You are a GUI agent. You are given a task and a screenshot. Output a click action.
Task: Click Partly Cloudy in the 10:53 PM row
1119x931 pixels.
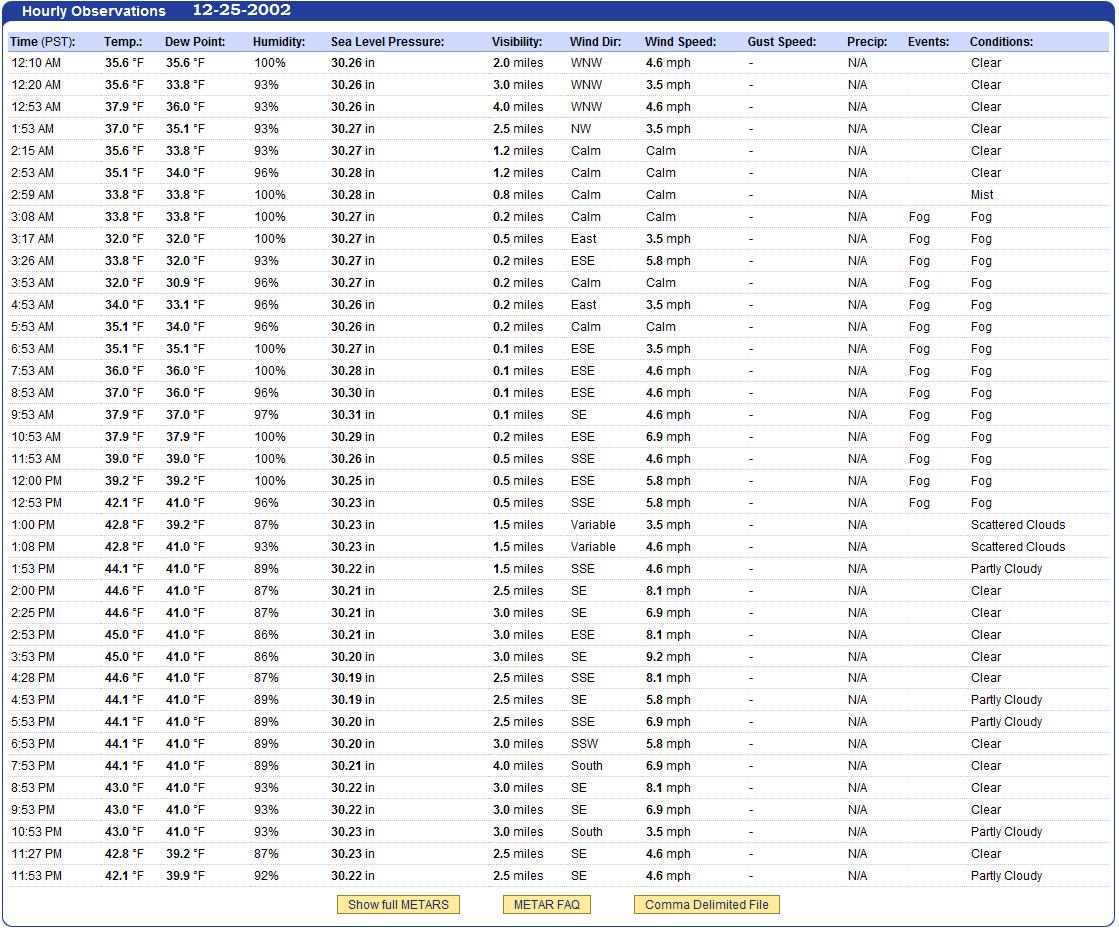1006,832
